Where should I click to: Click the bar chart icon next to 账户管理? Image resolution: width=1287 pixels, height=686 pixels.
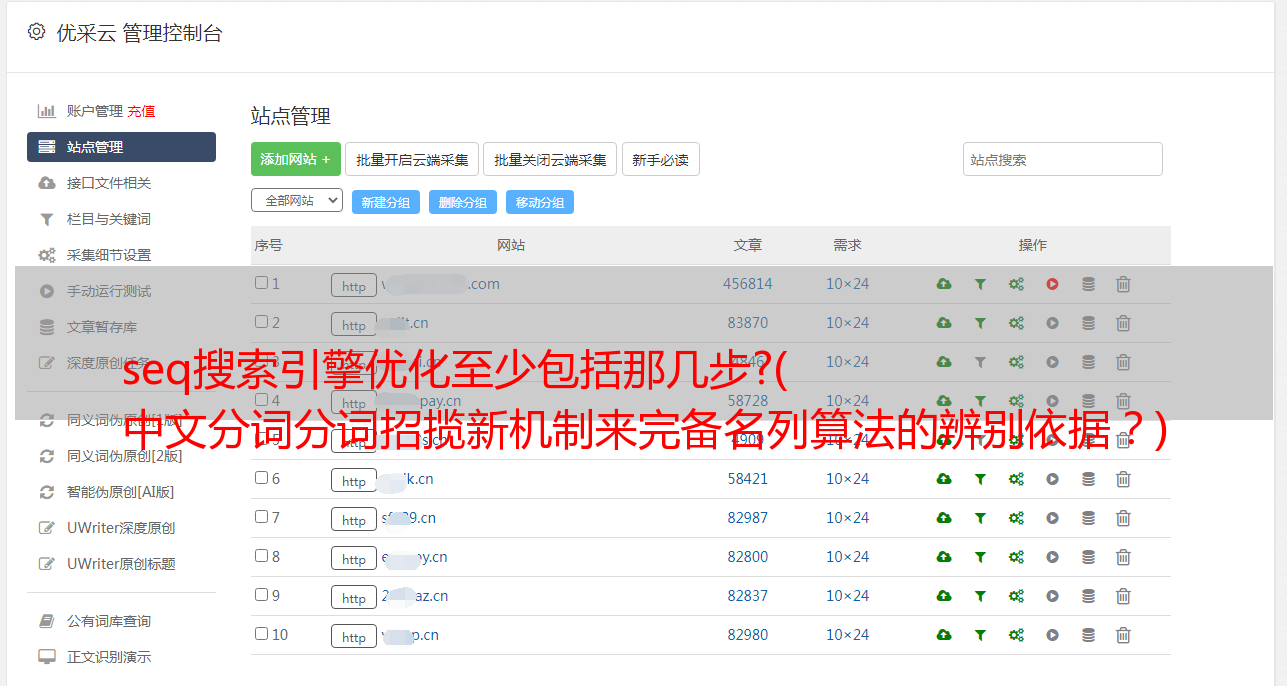[x=46, y=111]
